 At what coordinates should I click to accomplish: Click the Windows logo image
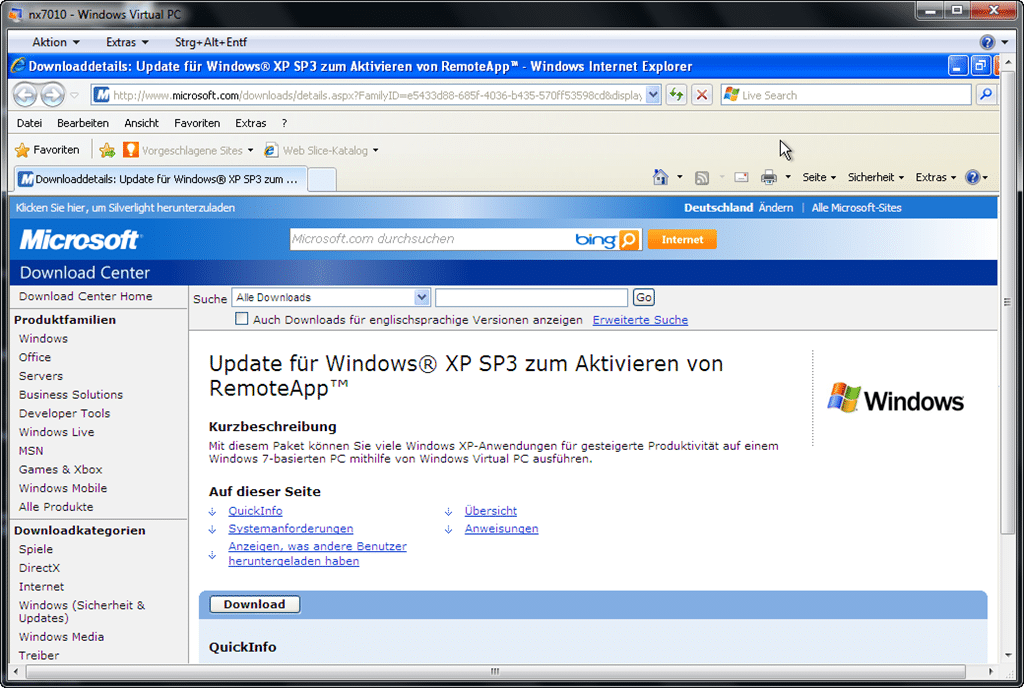click(895, 399)
